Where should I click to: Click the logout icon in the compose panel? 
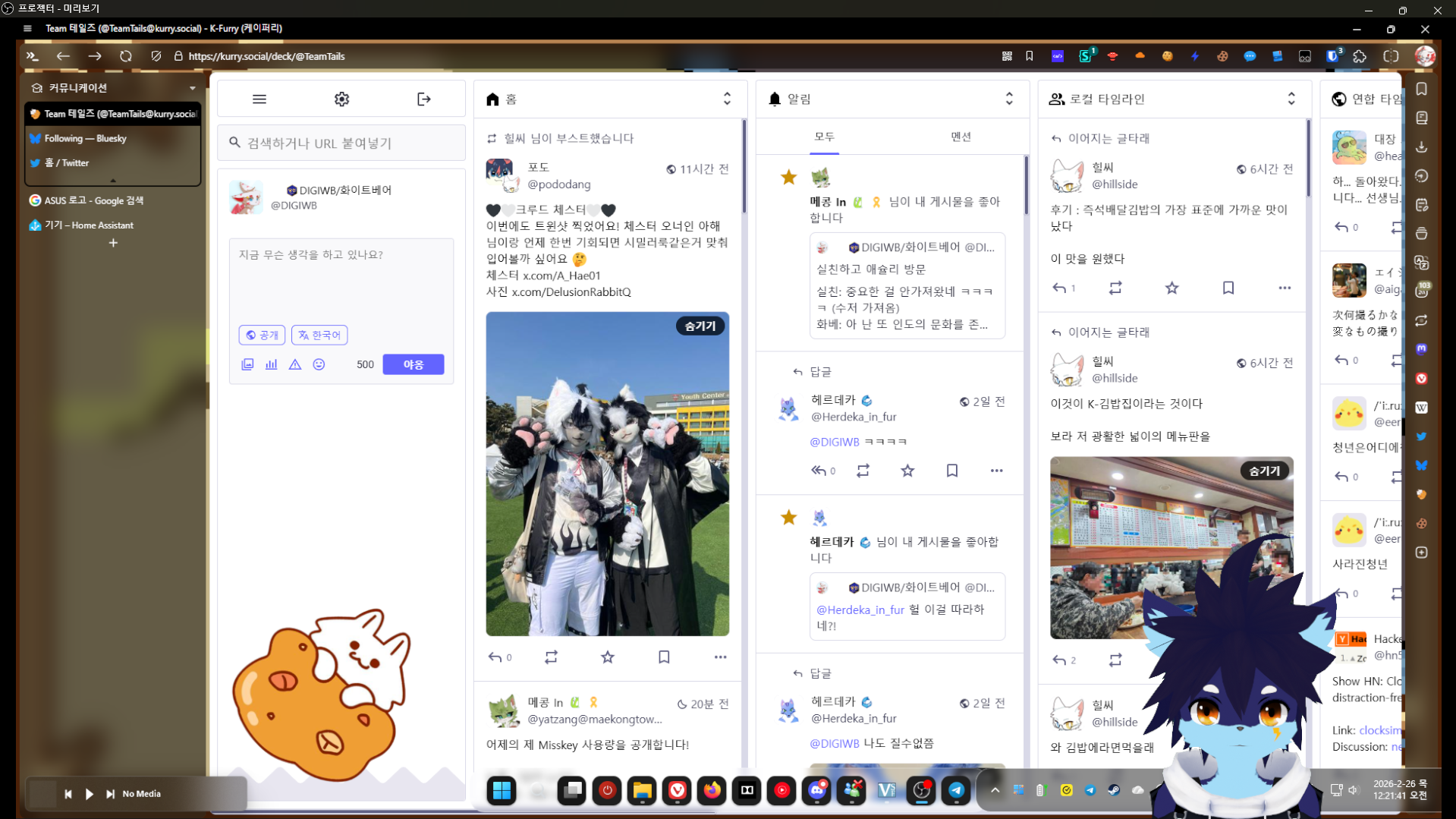pos(423,99)
